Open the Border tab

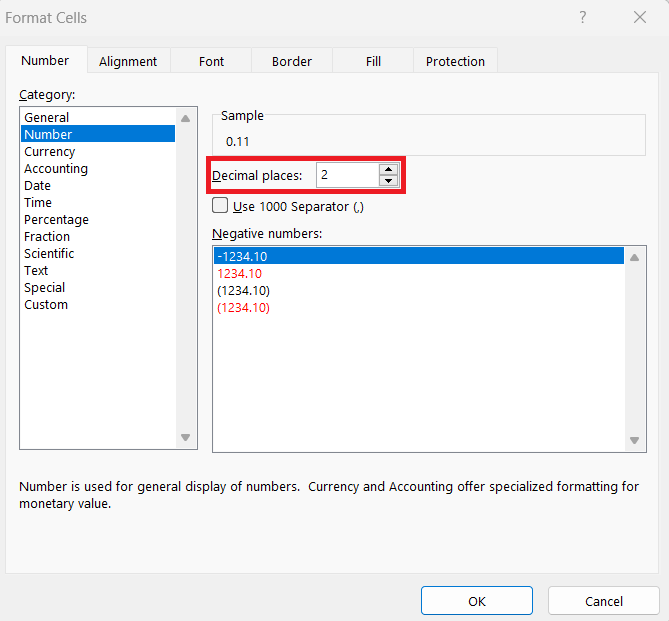tap(292, 61)
